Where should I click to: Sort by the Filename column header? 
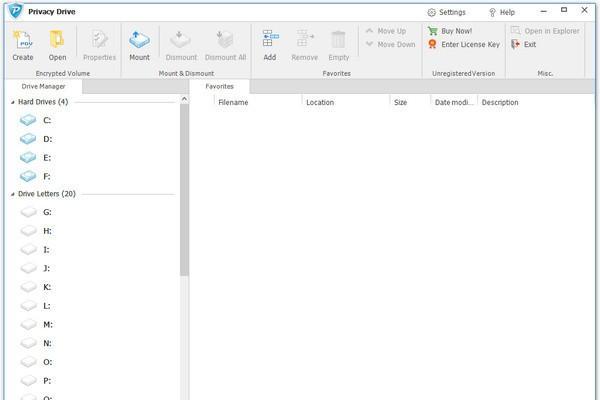click(258, 103)
